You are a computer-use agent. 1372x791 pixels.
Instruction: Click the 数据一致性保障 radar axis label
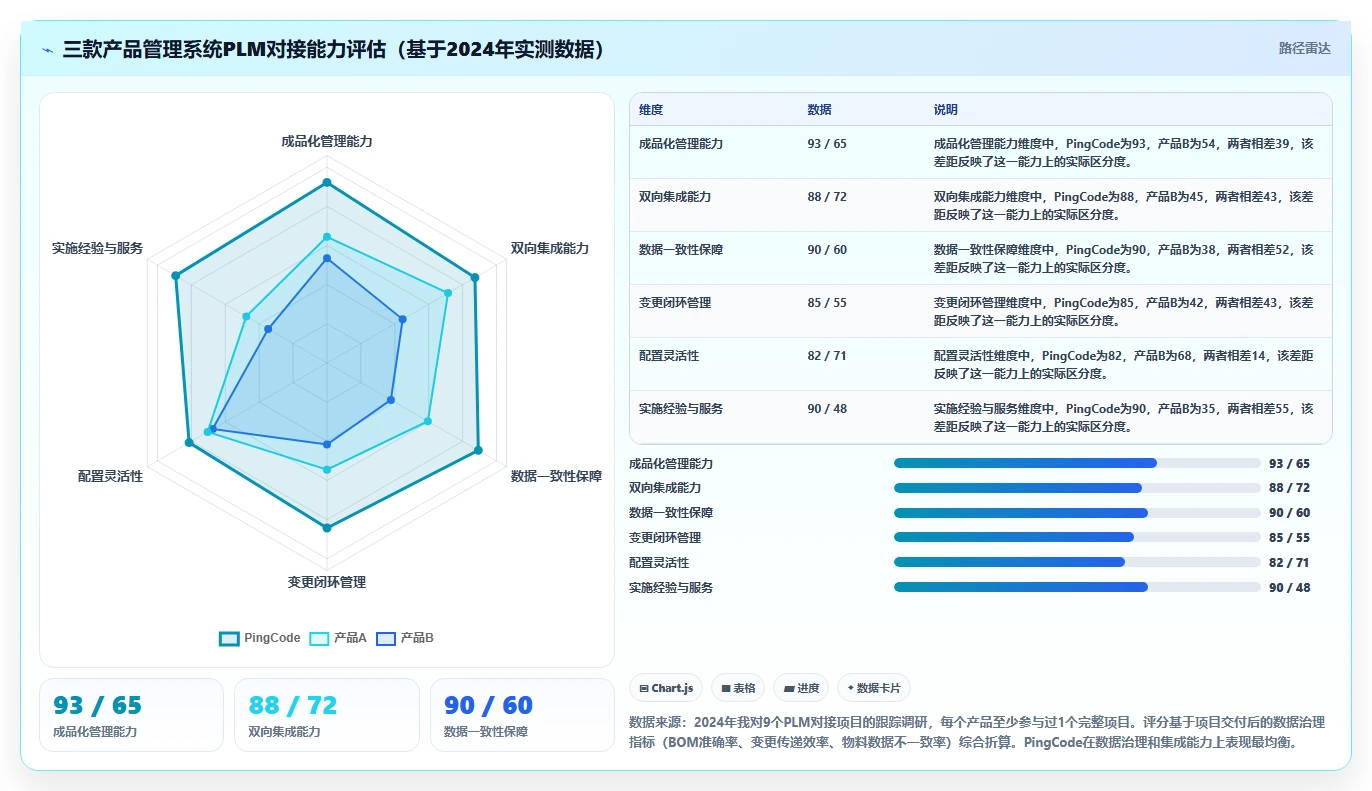click(x=556, y=476)
